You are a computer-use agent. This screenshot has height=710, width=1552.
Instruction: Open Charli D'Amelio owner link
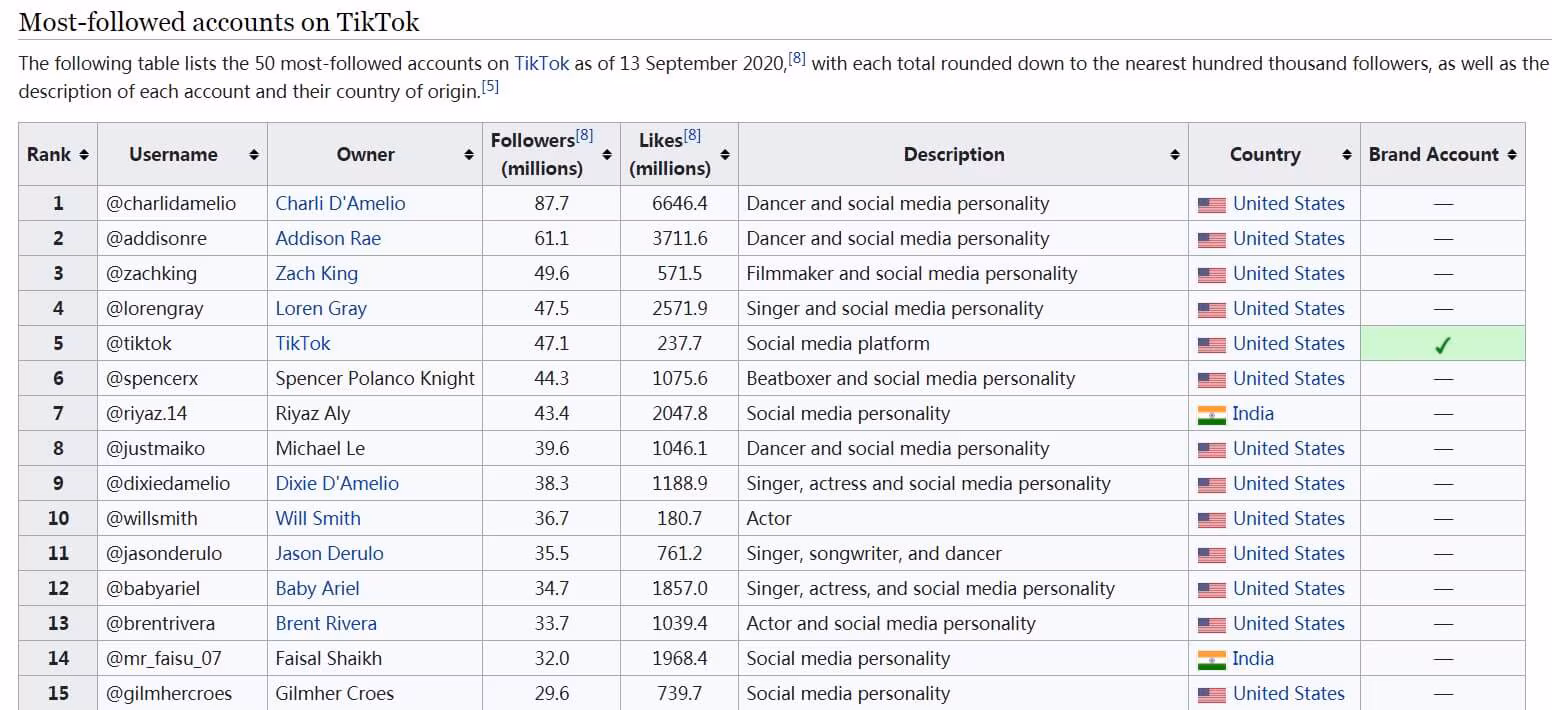(340, 204)
